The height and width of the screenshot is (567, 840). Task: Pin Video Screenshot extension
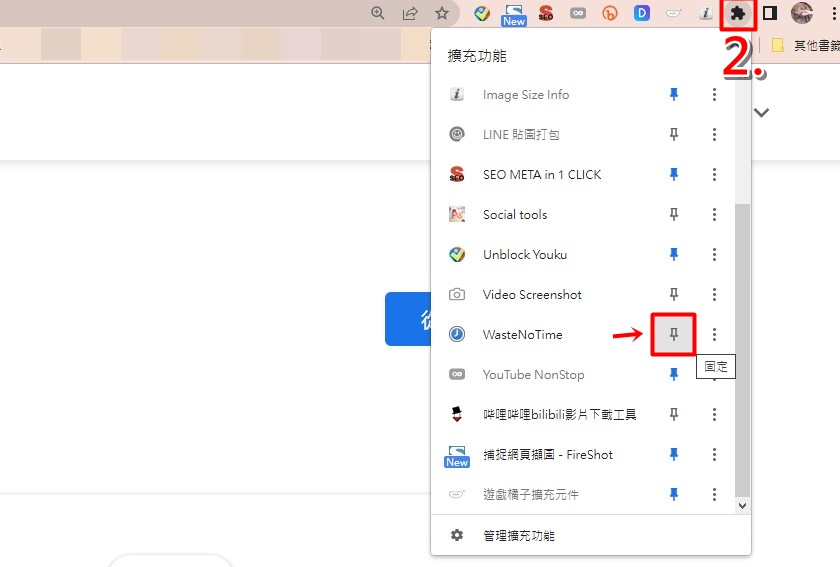(674, 294)
